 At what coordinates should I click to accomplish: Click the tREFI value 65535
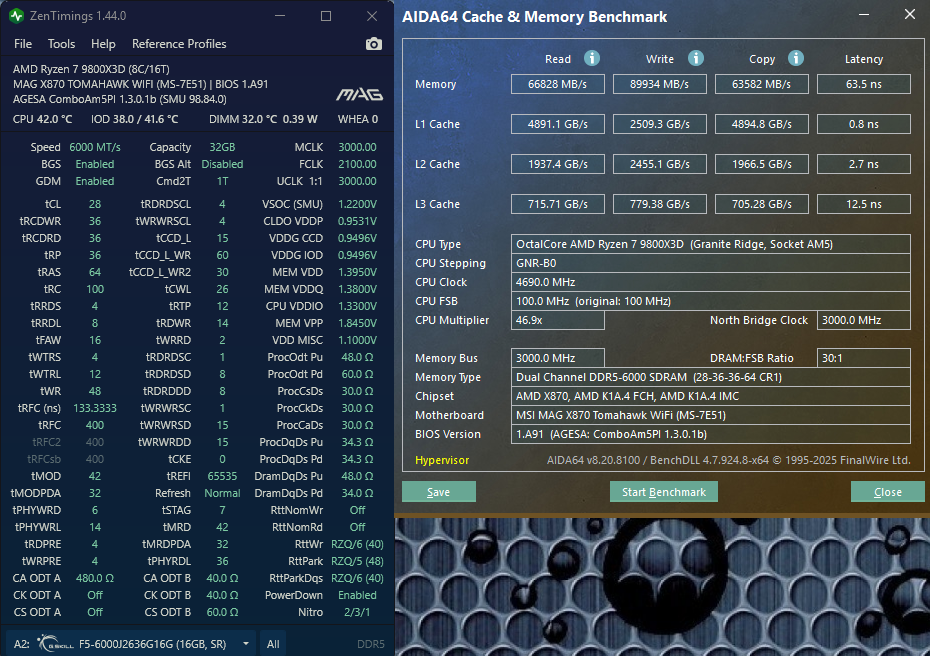coord(222,476)
